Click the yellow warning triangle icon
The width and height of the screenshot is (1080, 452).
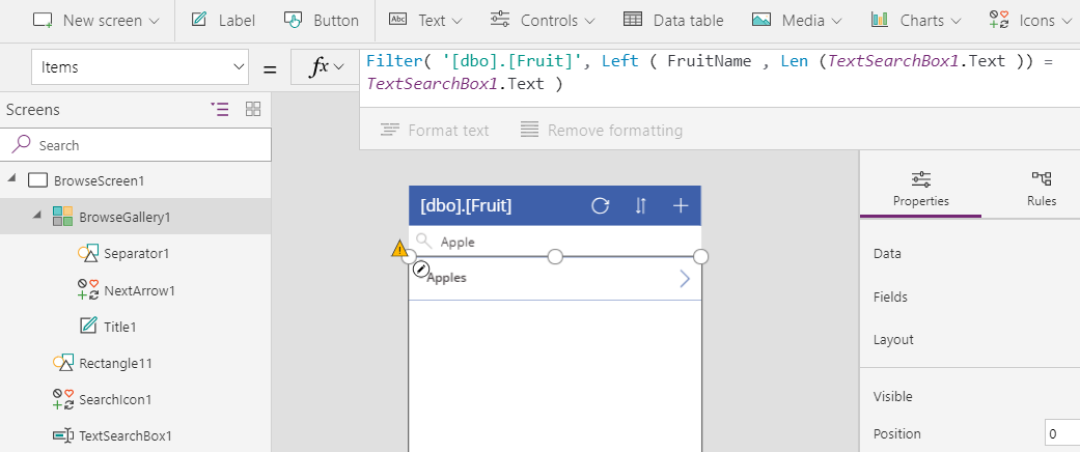399,249
